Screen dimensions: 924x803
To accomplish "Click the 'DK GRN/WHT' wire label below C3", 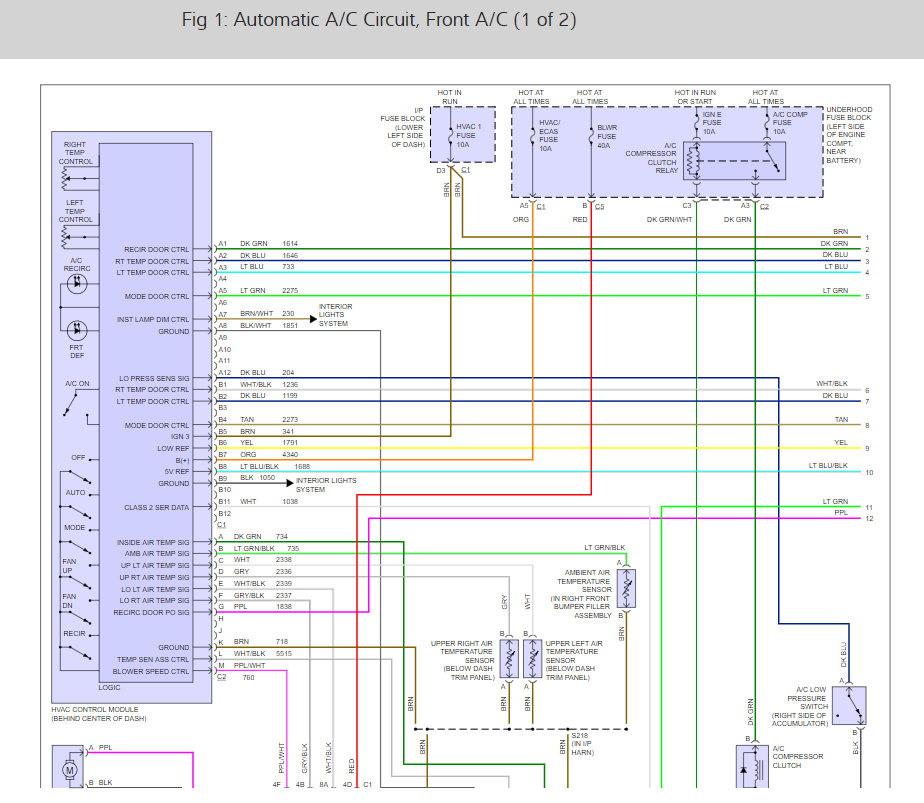I will point(669,219).
